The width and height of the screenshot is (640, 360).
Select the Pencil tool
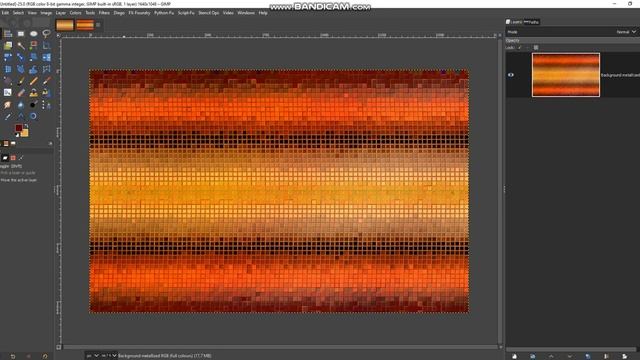[x=33, y=81]
